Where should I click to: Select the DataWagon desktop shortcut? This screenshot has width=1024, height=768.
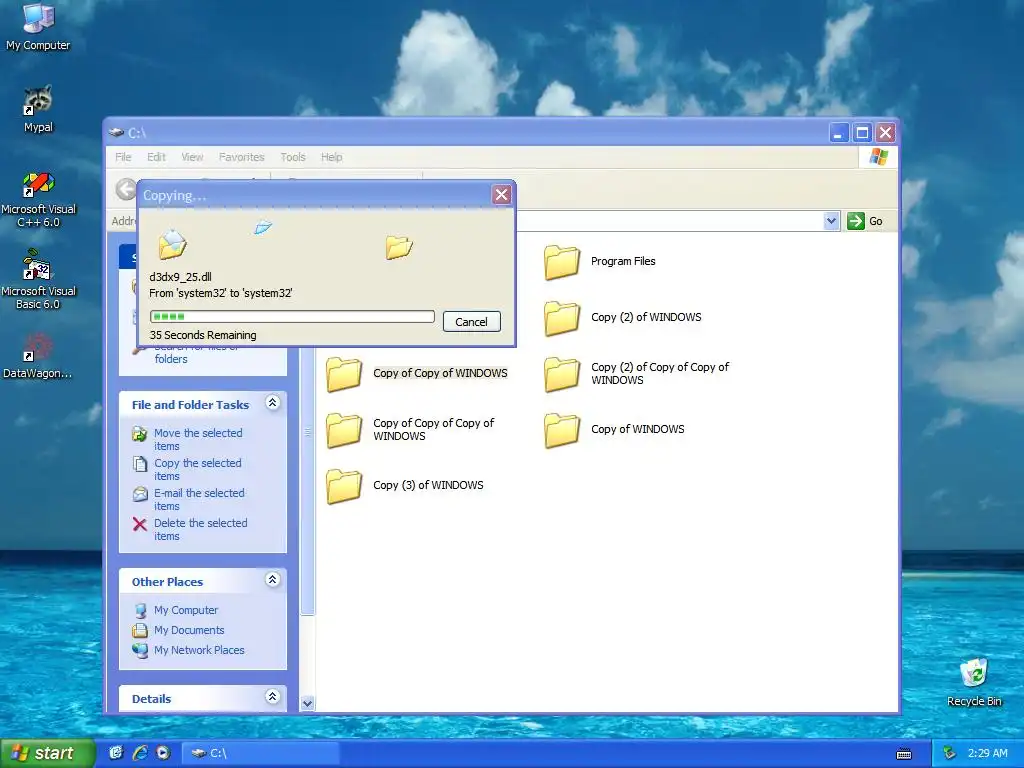pyautogui.click(x=38, y=356)
